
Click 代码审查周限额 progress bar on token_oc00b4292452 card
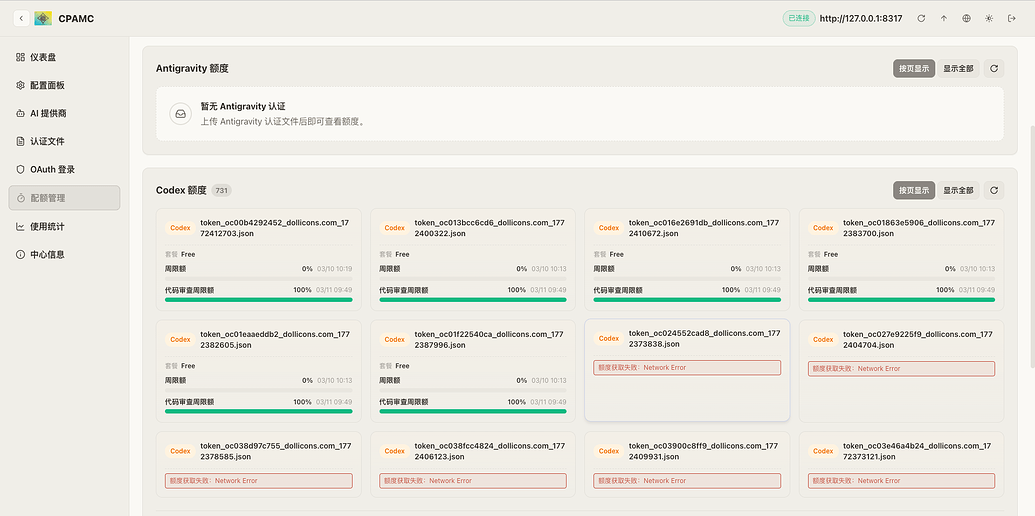coord(259,300)
